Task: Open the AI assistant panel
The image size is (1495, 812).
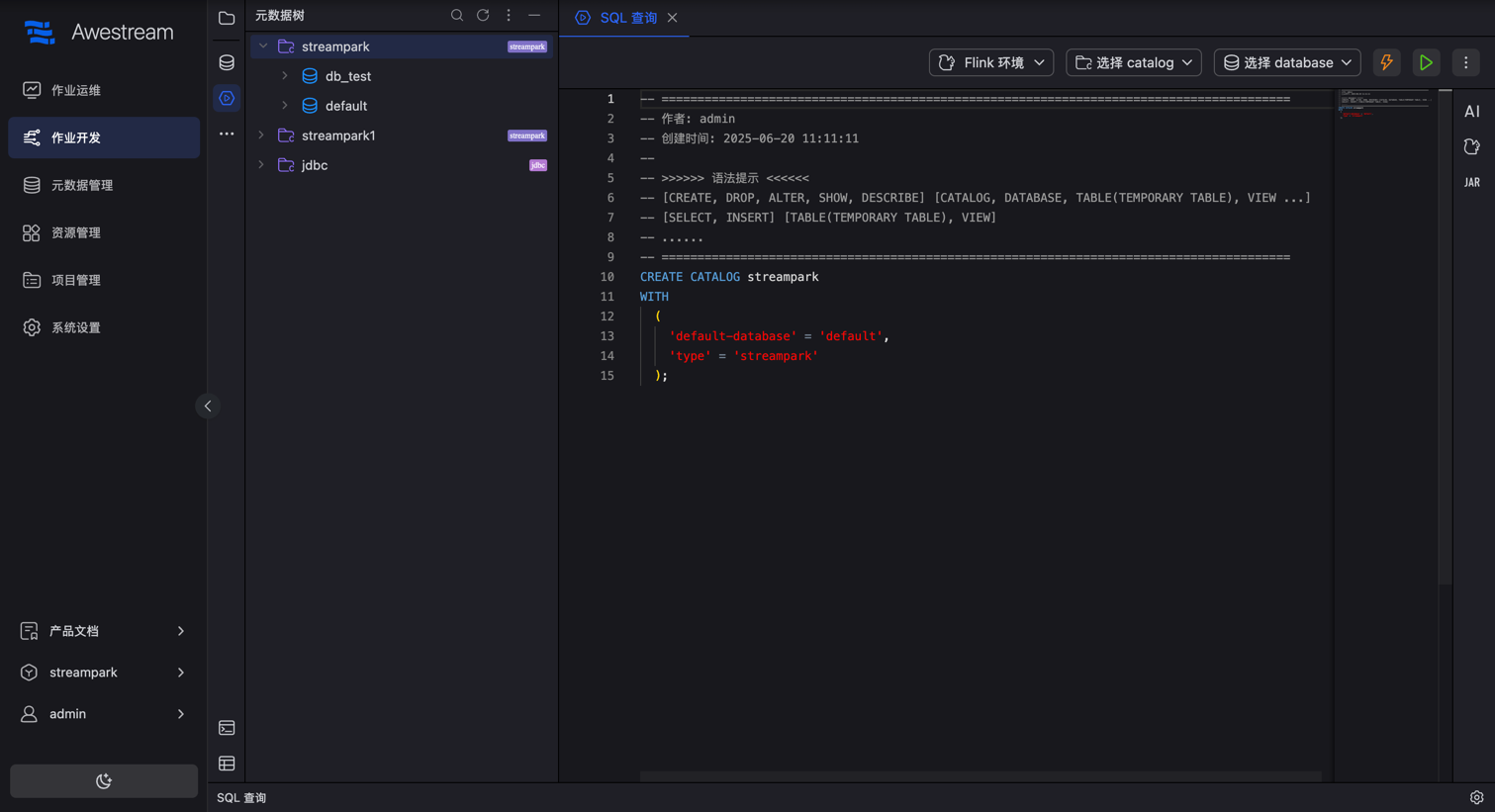Action: [x=1472, y=112]
